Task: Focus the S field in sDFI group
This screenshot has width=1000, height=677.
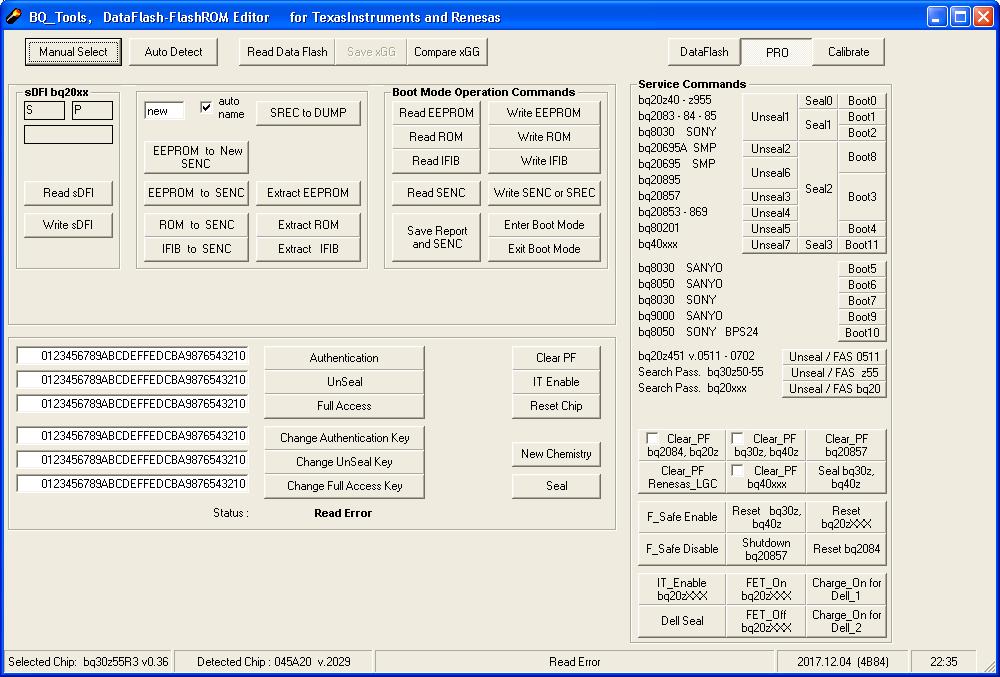Action: (45, 110)
